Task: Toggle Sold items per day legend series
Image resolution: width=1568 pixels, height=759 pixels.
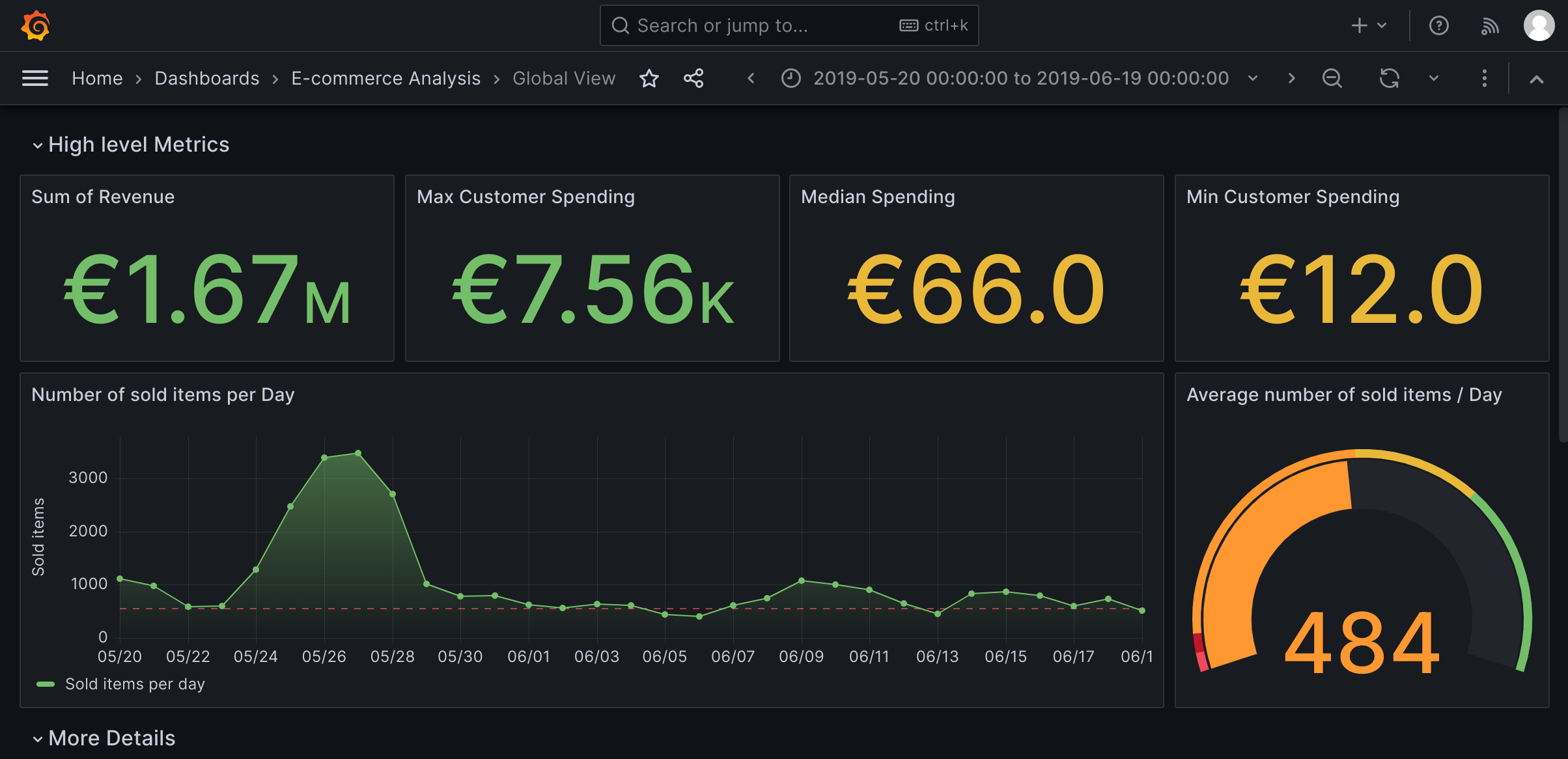Action: click(134, 684)
